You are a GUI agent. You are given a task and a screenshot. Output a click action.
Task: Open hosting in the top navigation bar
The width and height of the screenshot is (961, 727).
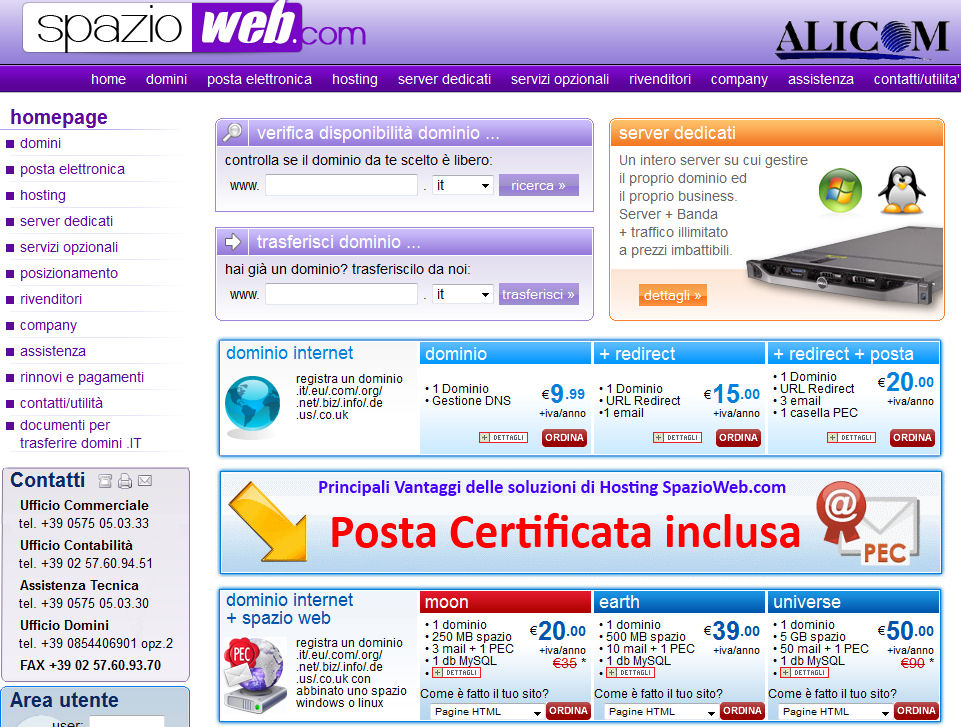pos(355,80)
